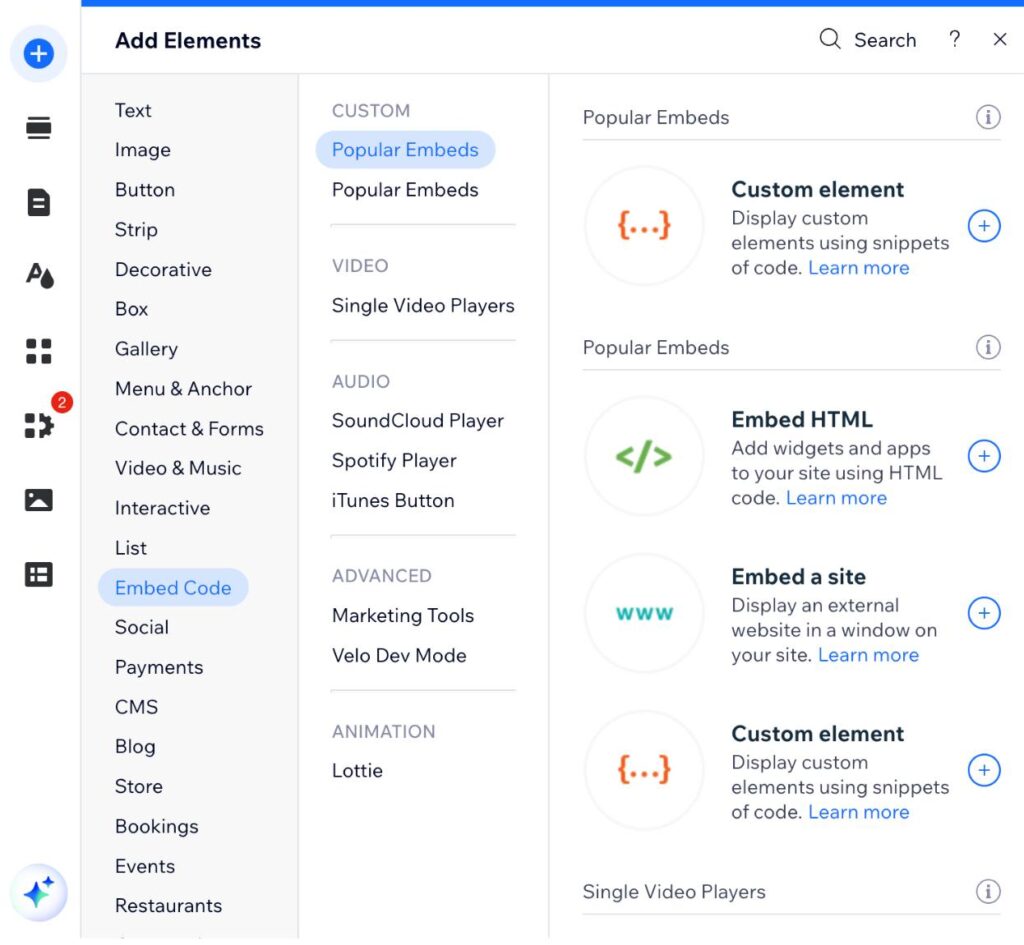Click the Popular Embeds info icon
The width and height of the screenshot is (1024, 945).
click(988, 117)
